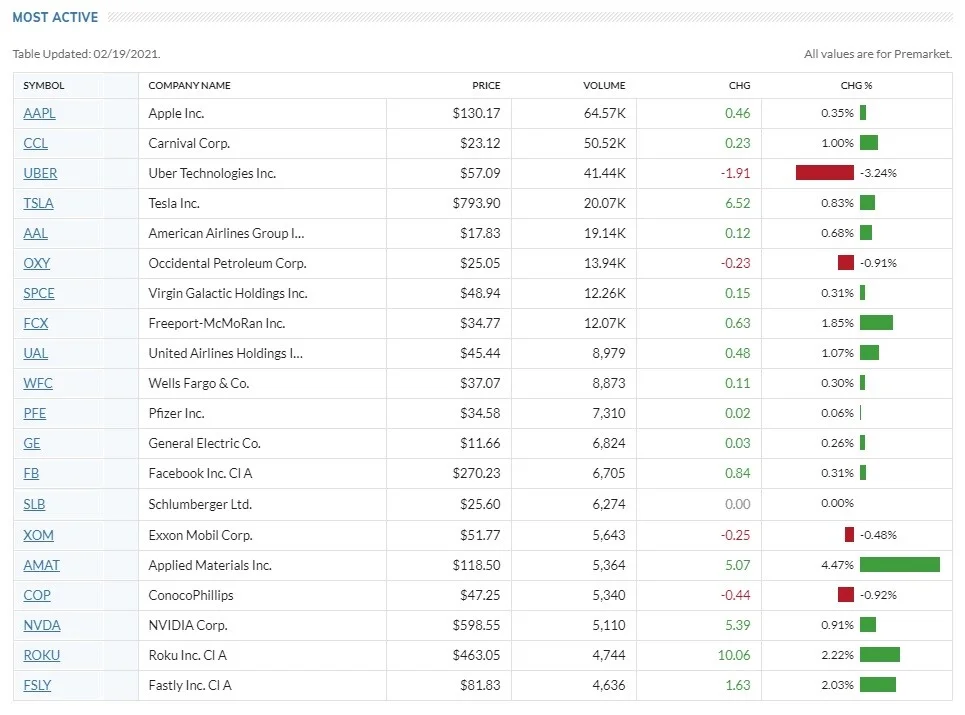This screenshot has width=965, height=715.
Task: Click the SYMBOL column header
Action: [x=44, y=86]
